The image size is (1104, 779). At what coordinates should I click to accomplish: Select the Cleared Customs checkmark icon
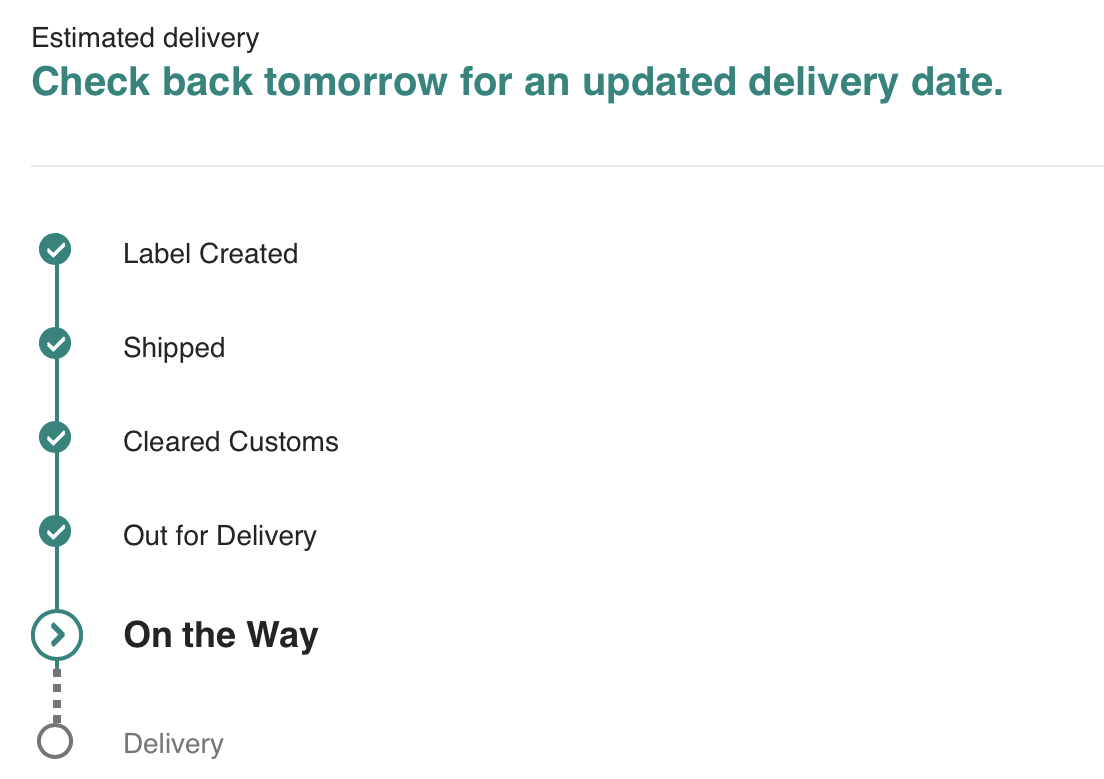[x=55, y=438]
